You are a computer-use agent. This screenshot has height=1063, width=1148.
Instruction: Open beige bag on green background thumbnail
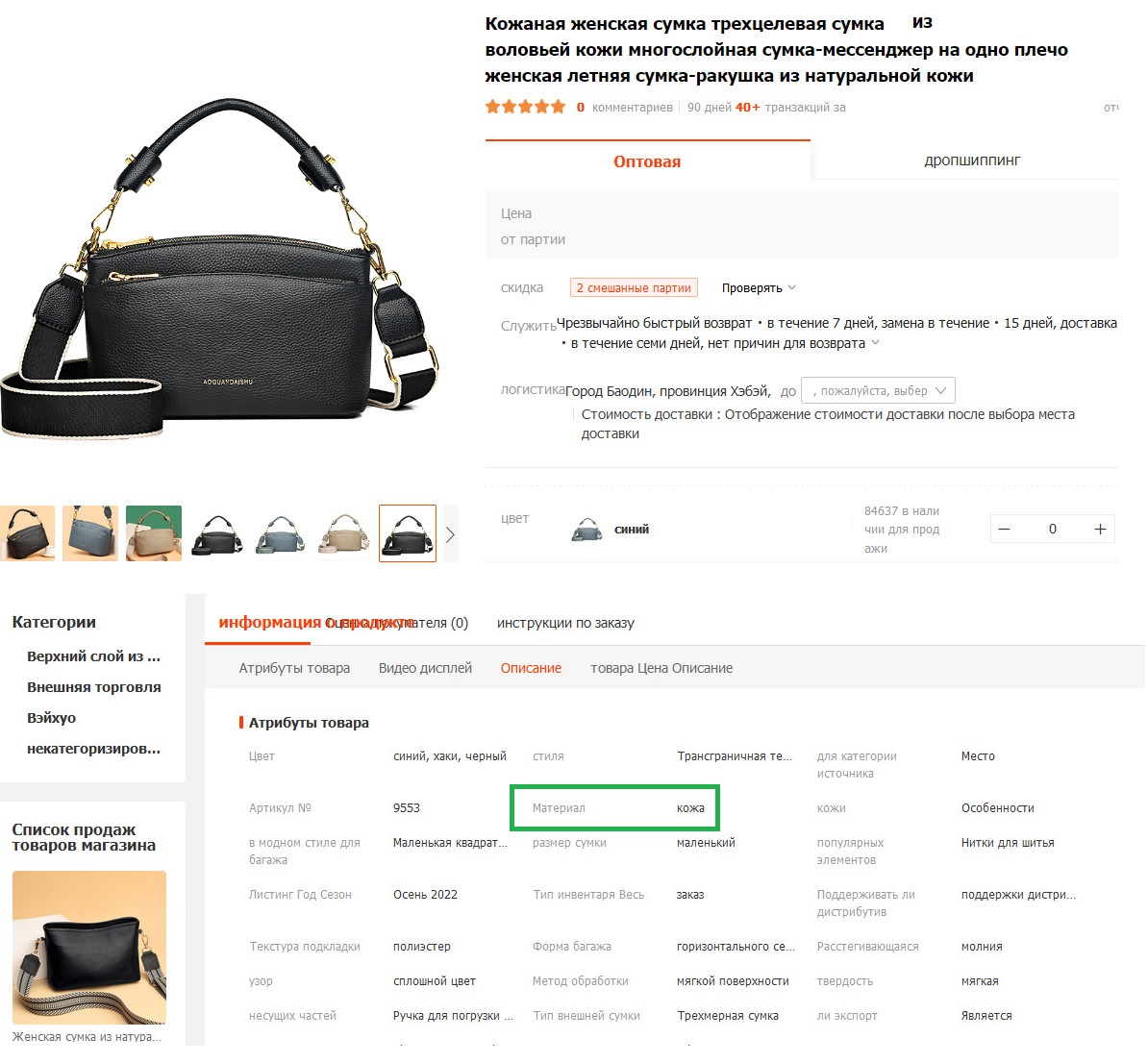click(154, 533)
